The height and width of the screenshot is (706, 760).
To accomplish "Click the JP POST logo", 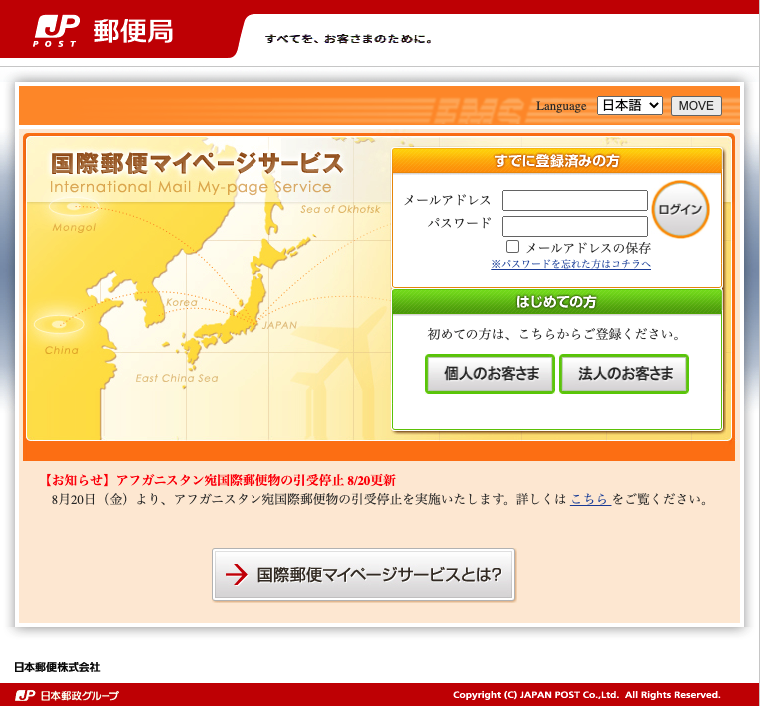I will [57, 31].
